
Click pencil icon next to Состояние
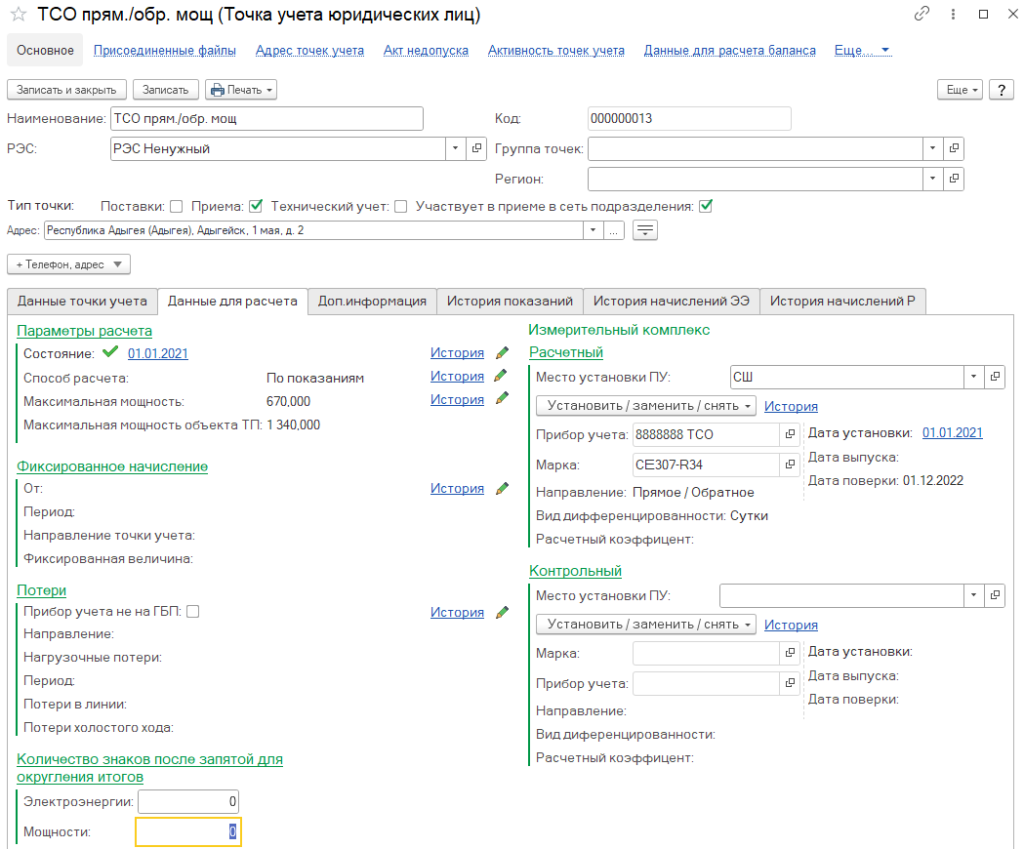coord(502,353)
